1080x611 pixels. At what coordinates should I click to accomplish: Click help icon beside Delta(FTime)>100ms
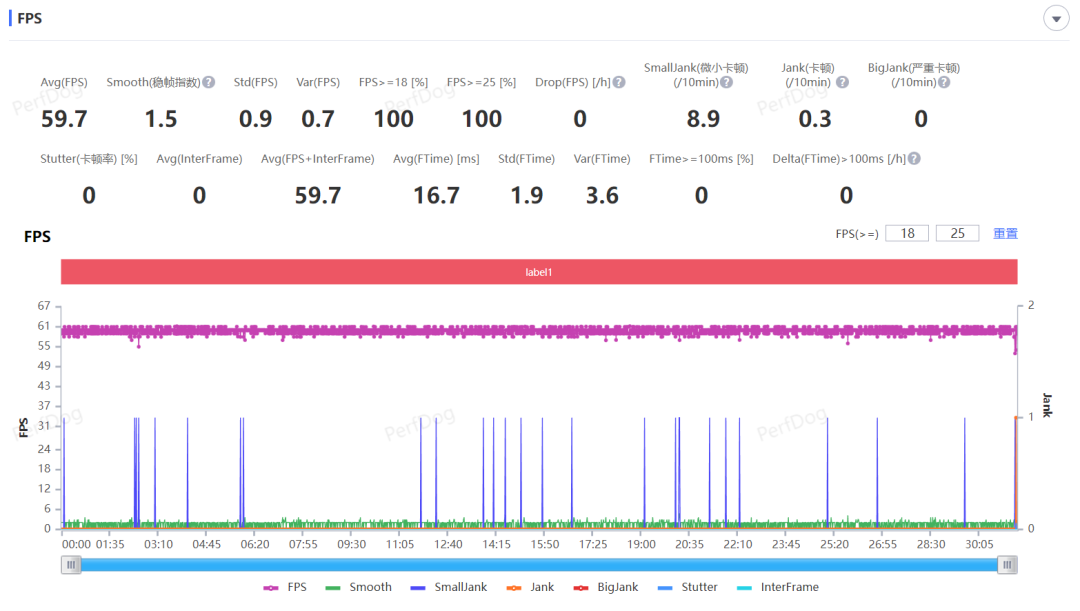click(914, 159)
